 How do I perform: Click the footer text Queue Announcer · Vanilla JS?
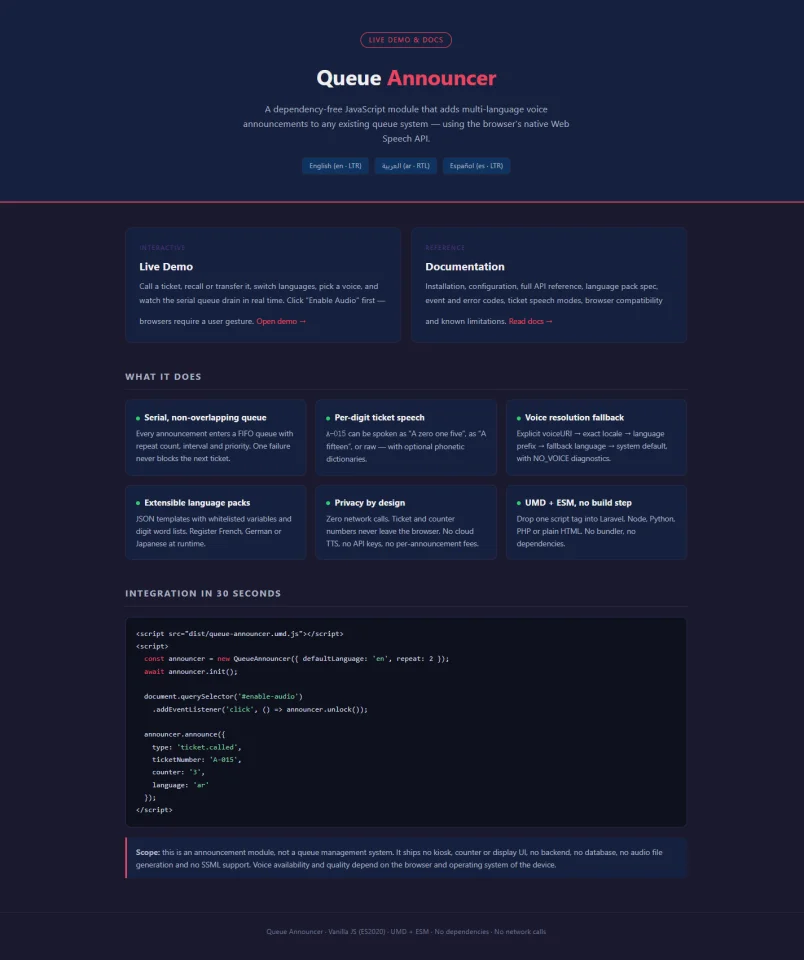(x=406, y=932)
